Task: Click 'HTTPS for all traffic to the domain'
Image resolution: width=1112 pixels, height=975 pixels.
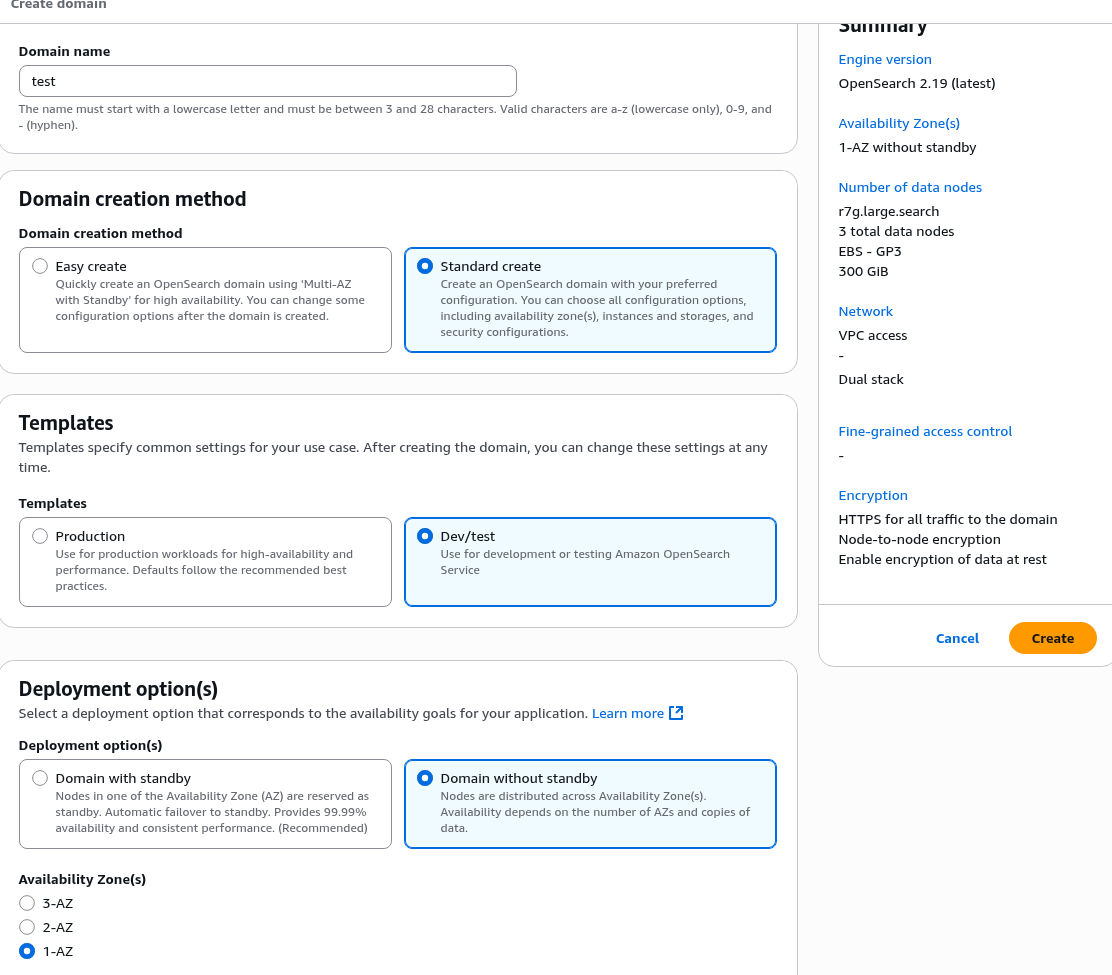Action: [x=947, y=519]
